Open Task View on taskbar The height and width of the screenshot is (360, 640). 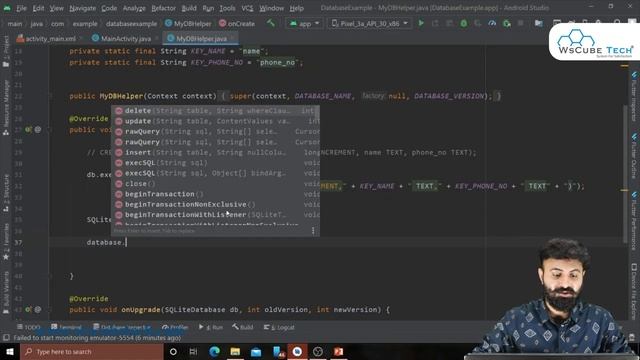pyautogui.click(x=193, y=351)
